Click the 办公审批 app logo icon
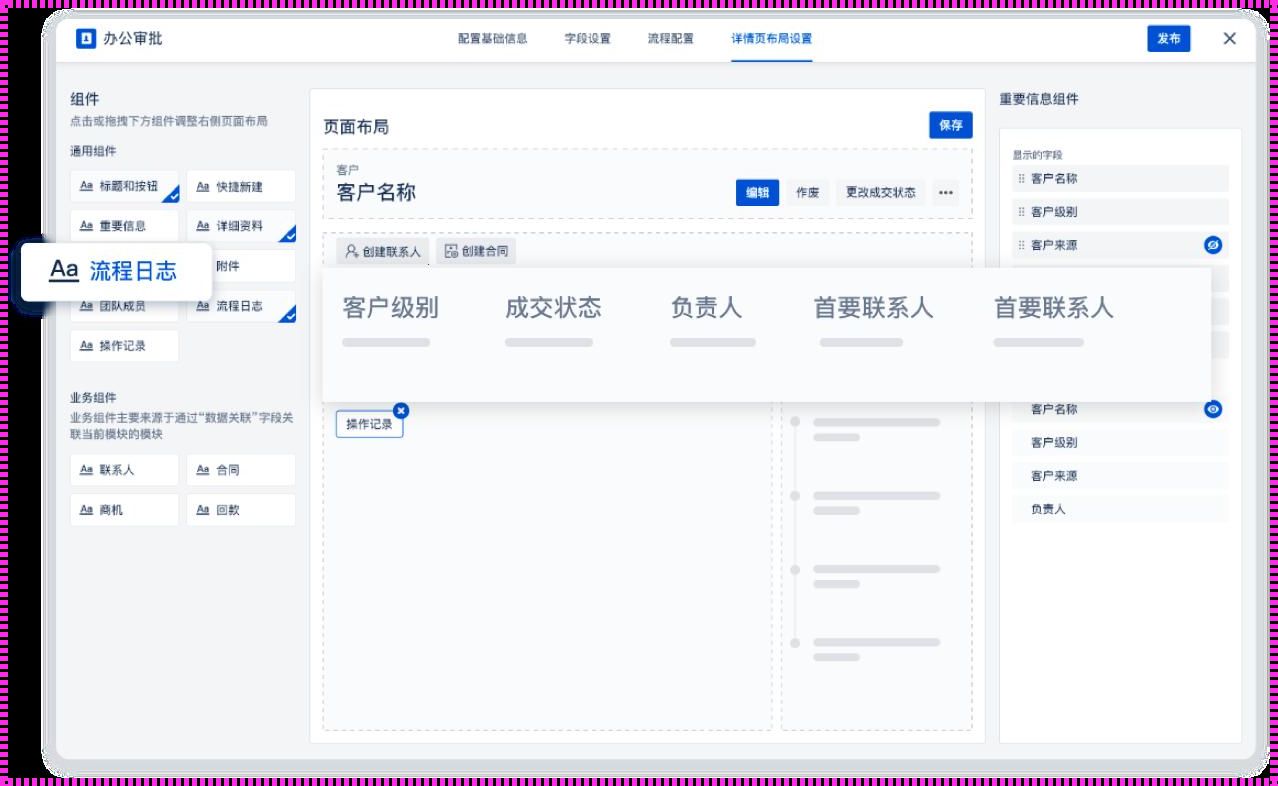Image resolution: width=1278 pixels, height=786 pixels. click(x=84, y=39)
